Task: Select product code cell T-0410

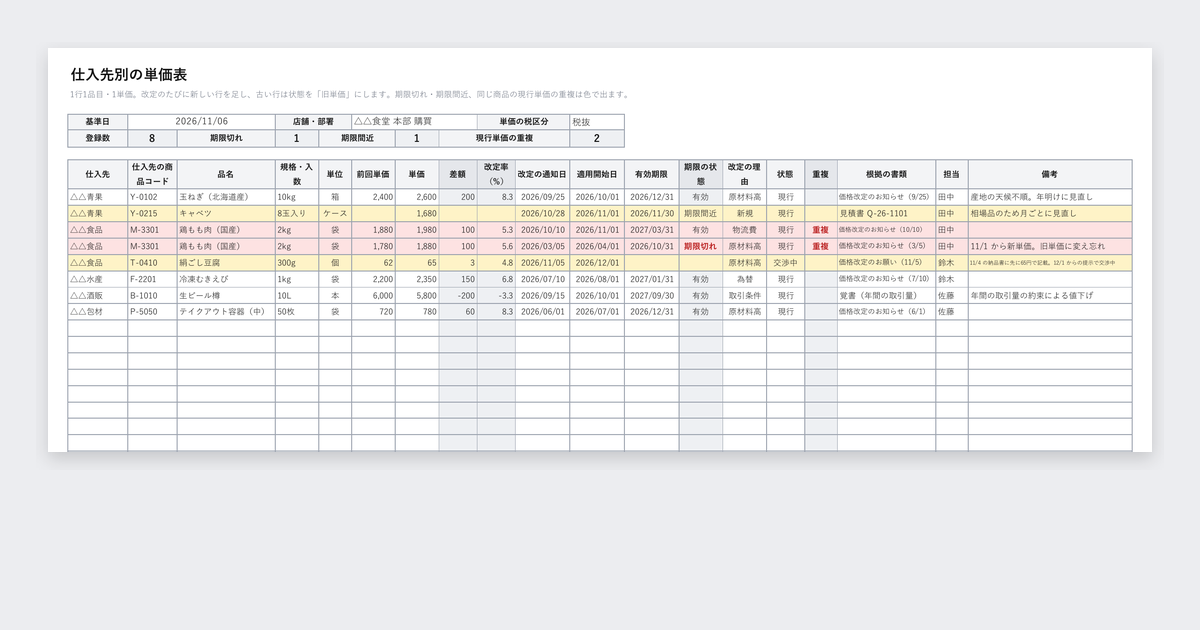Action: click(x=152, y=262)
